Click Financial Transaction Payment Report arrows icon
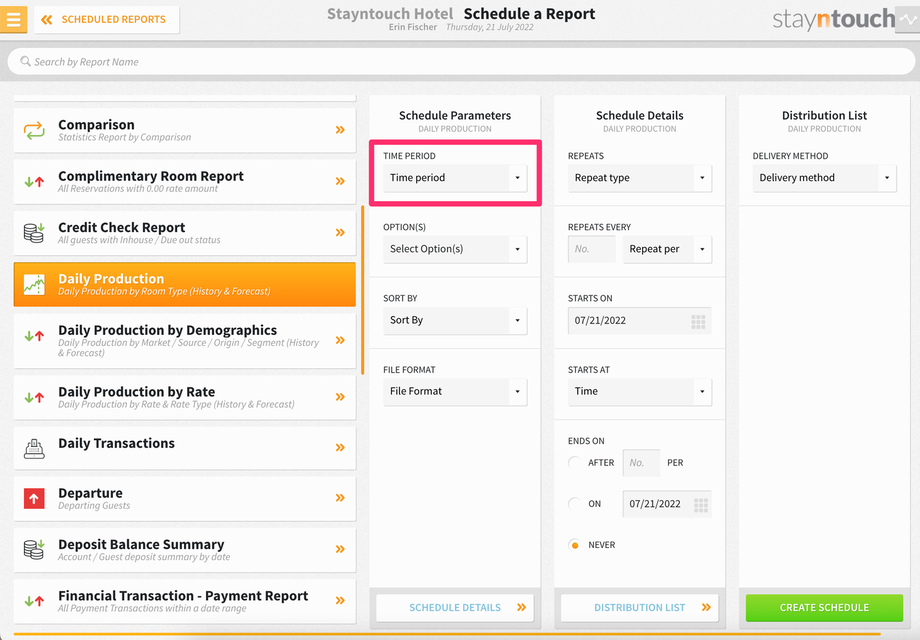 tap(34, 601)
